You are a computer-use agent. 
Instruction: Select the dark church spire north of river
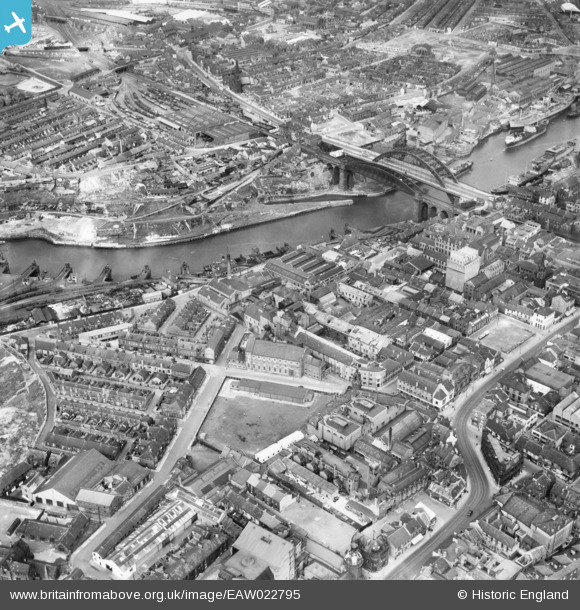pyautogui.click(x=235, y=76)
